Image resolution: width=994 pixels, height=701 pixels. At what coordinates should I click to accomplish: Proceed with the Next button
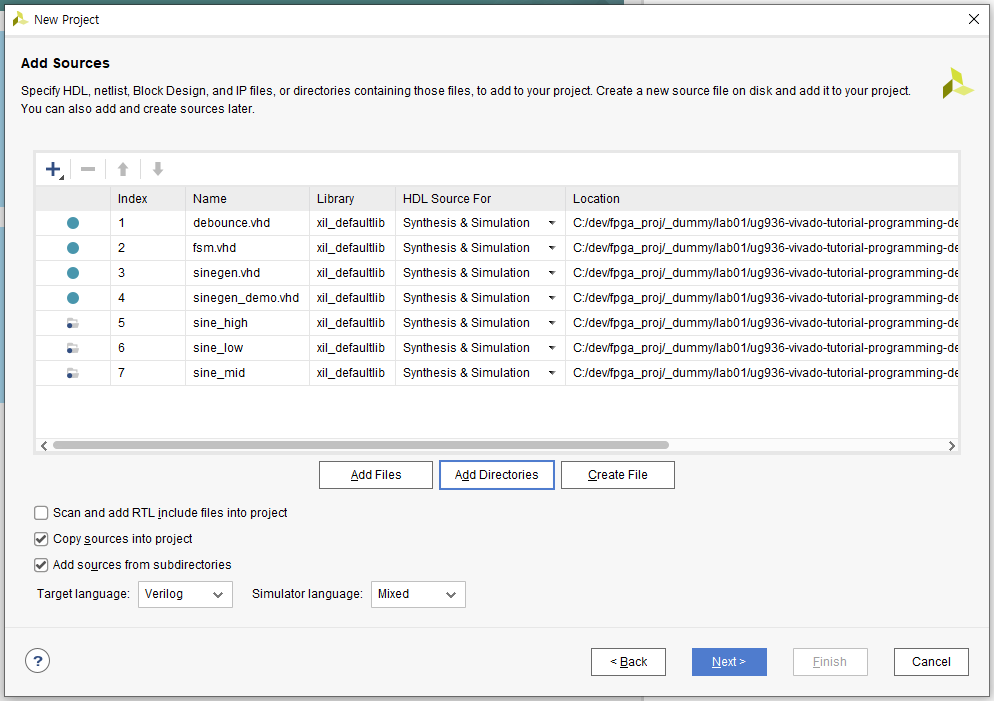[729, 662]
